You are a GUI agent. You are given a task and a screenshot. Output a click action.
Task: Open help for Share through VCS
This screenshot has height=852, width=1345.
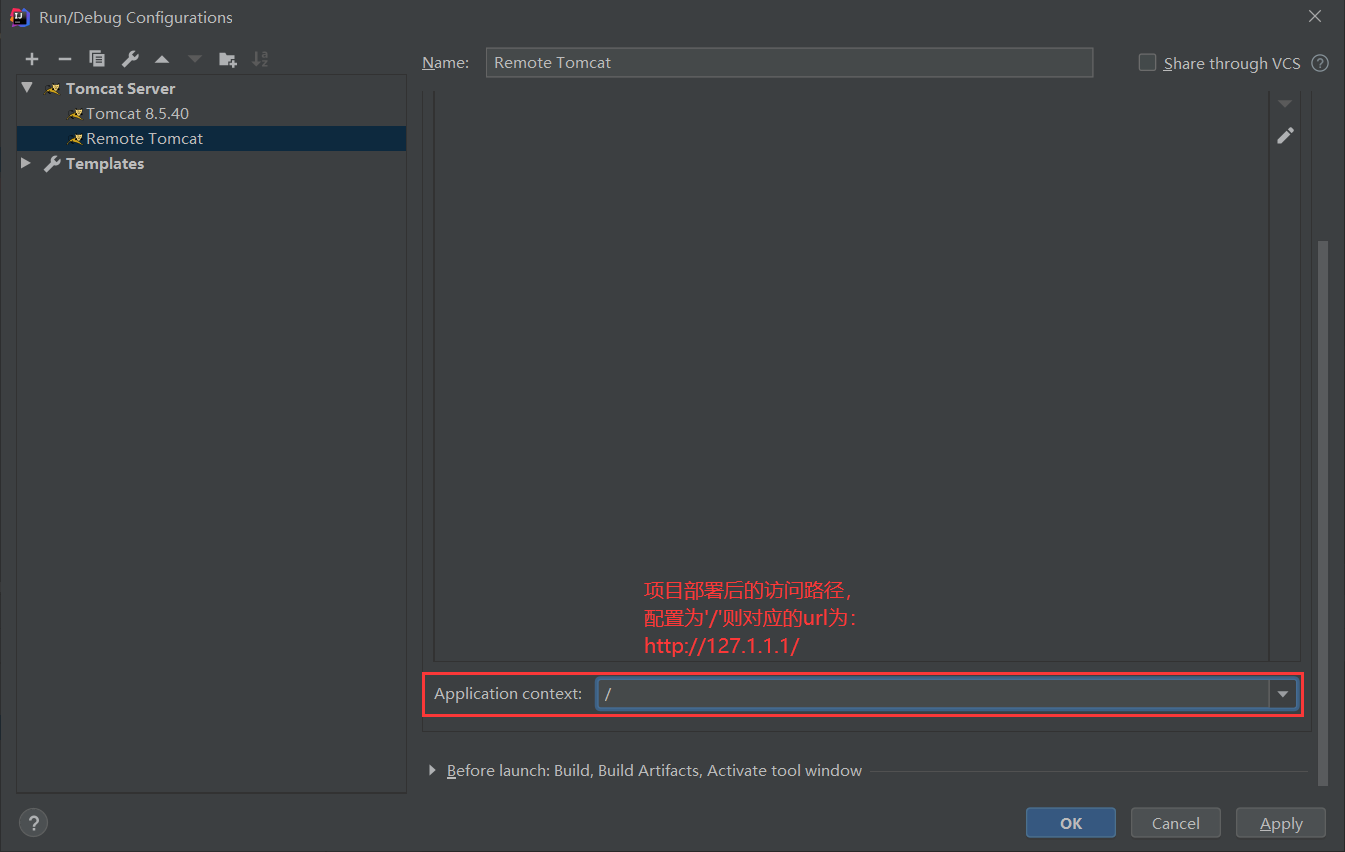tap(1320, 63)
